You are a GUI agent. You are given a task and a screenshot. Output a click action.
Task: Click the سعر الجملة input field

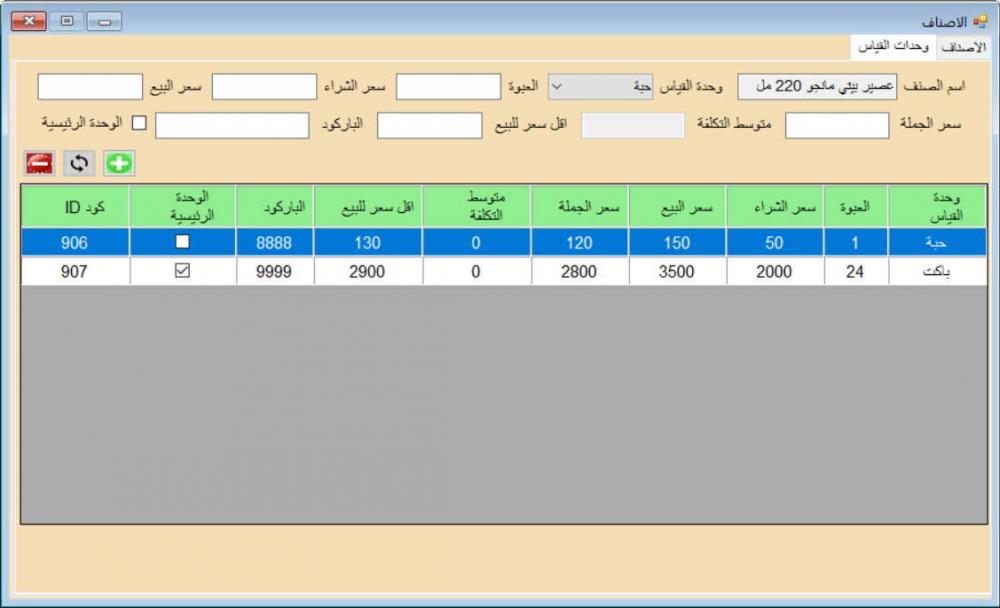point(837,125)
